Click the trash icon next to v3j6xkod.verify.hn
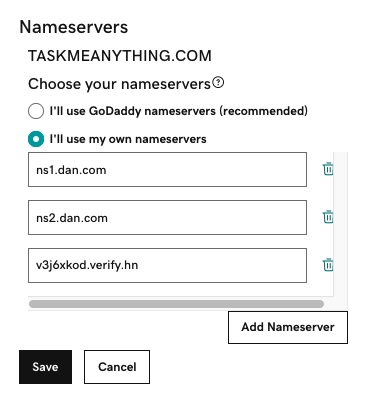This screenshot has width=367, height=395. pyautogui.click(x=328, y=265)
